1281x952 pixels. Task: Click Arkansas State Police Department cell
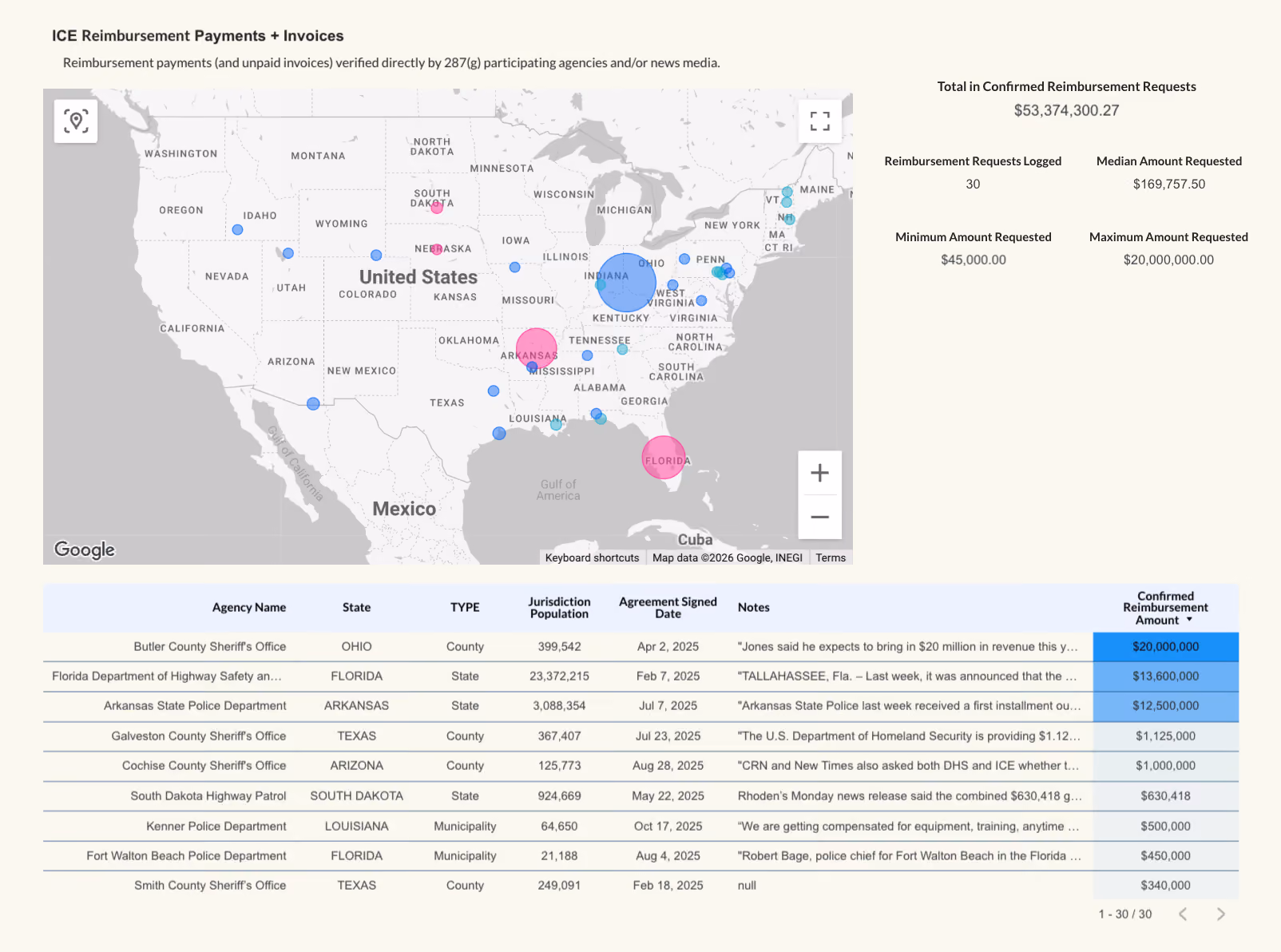[x=195, y=706]
